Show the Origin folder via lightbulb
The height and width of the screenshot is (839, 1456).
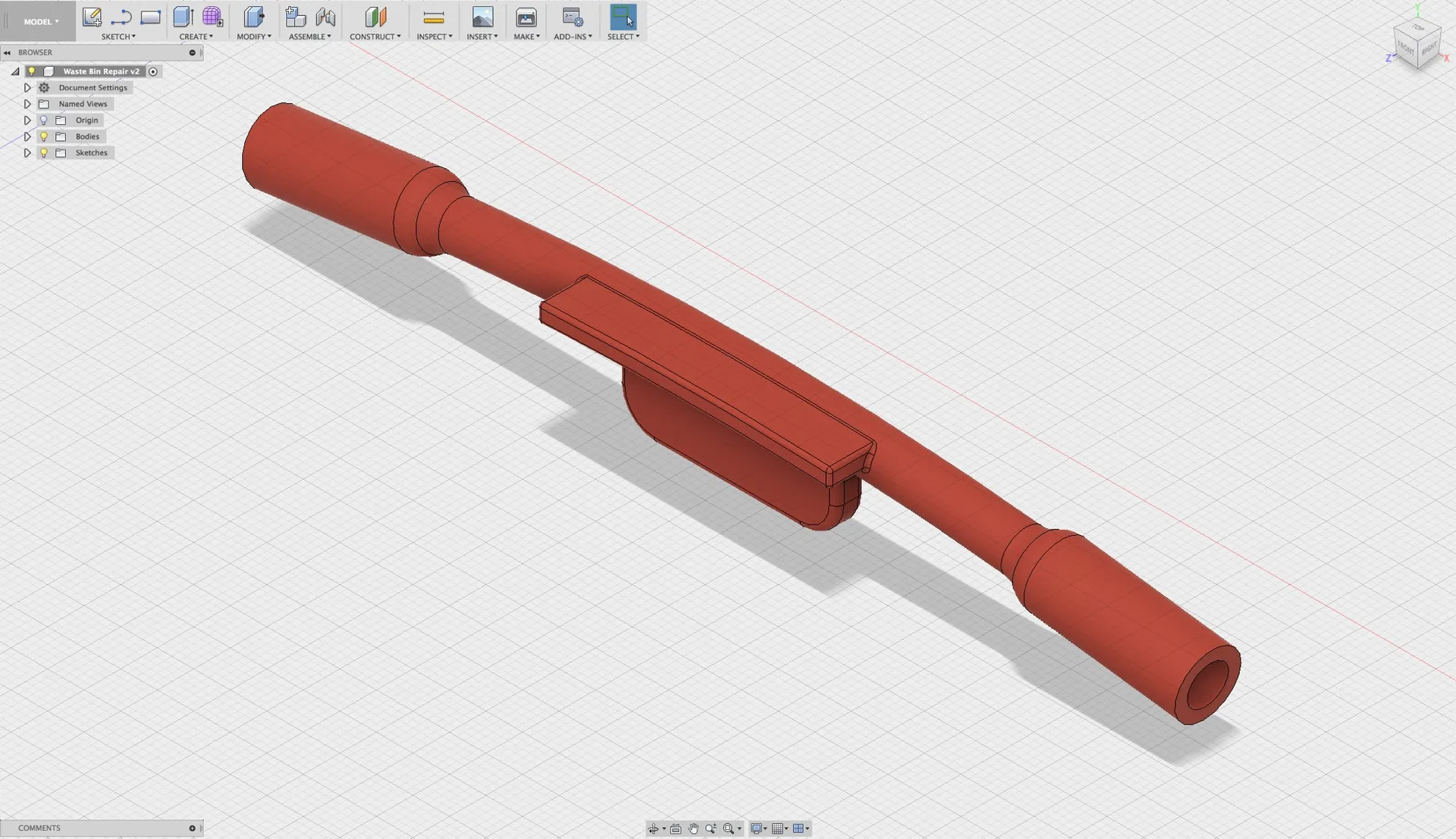[x=43, y=120]
